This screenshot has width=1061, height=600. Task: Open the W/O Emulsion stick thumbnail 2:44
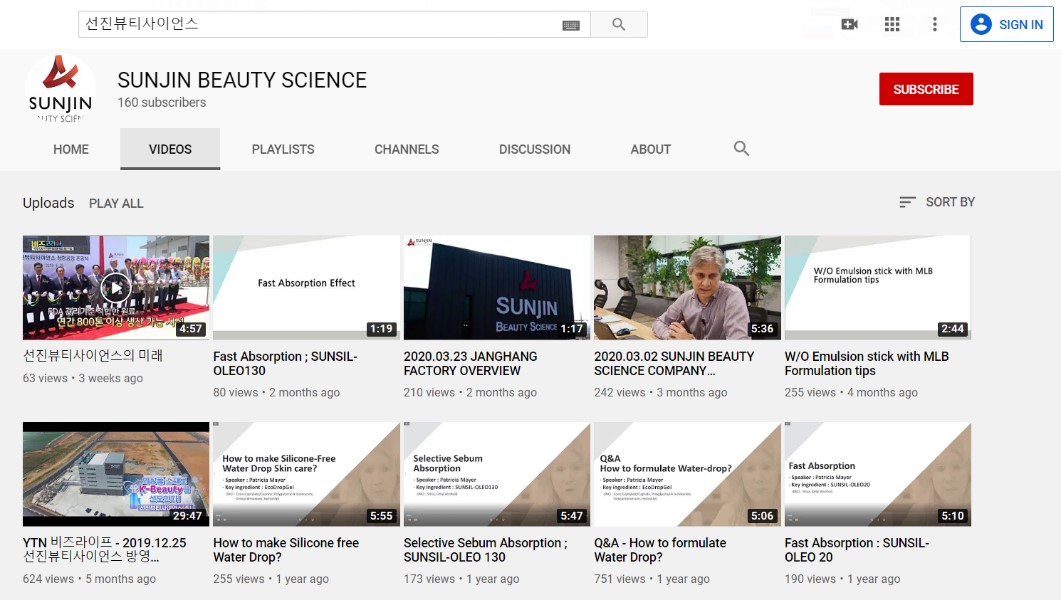pos(878,287)
